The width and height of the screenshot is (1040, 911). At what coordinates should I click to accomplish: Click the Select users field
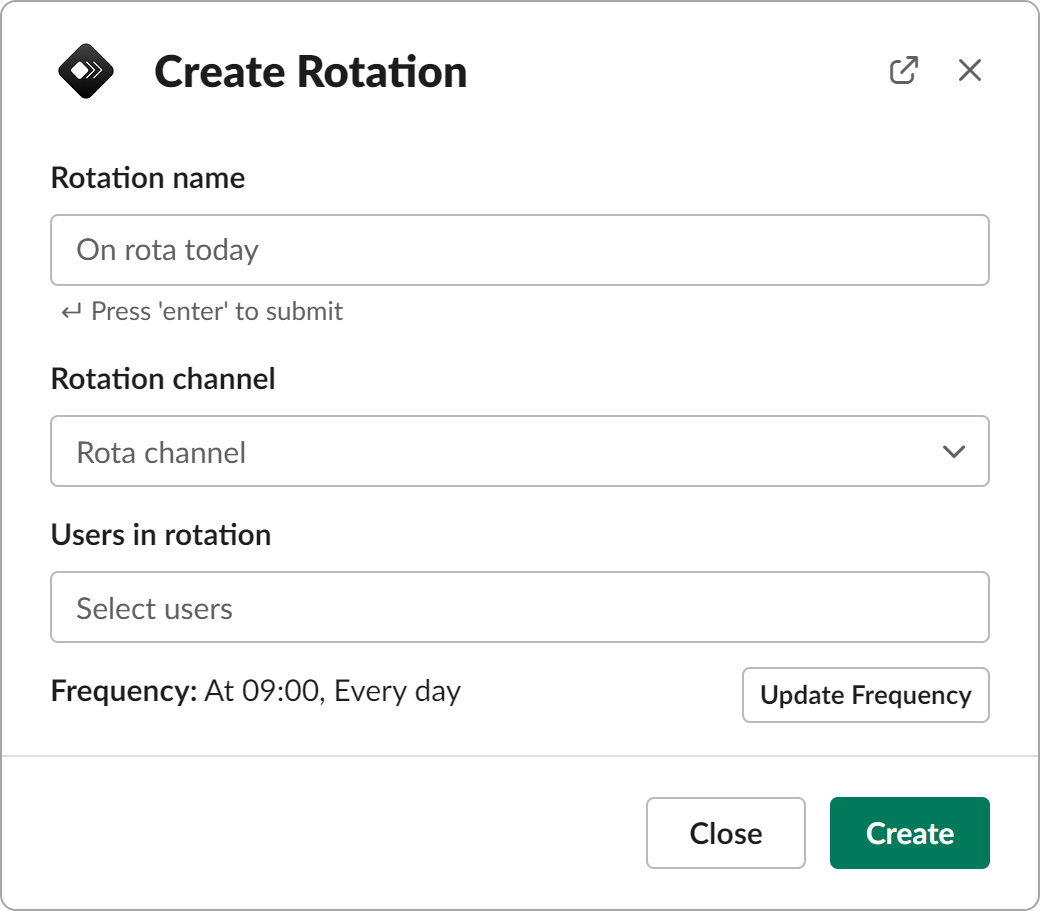pyautogui.click(x=520, y=607)
